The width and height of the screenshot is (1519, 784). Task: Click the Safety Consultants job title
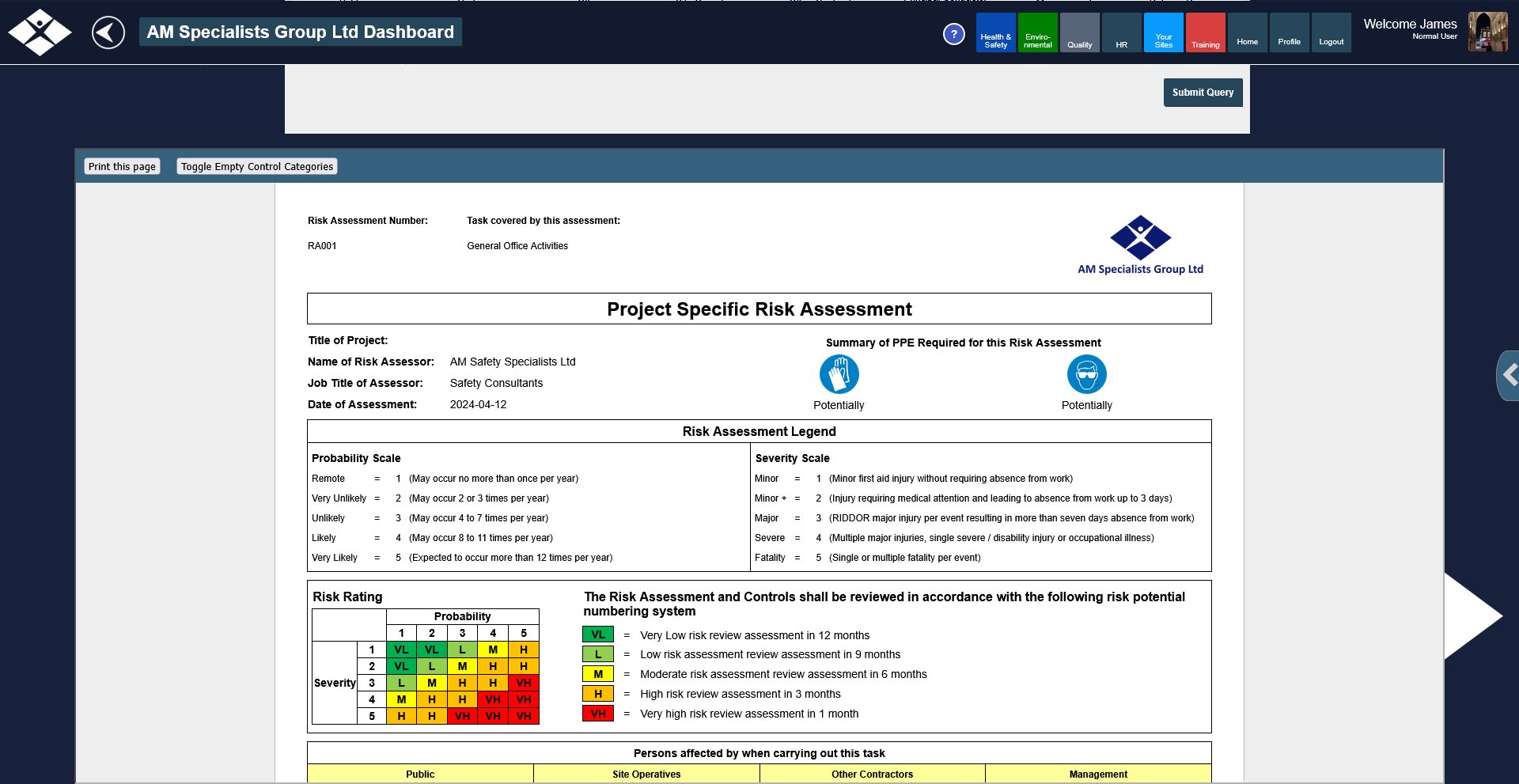(497, 383)
